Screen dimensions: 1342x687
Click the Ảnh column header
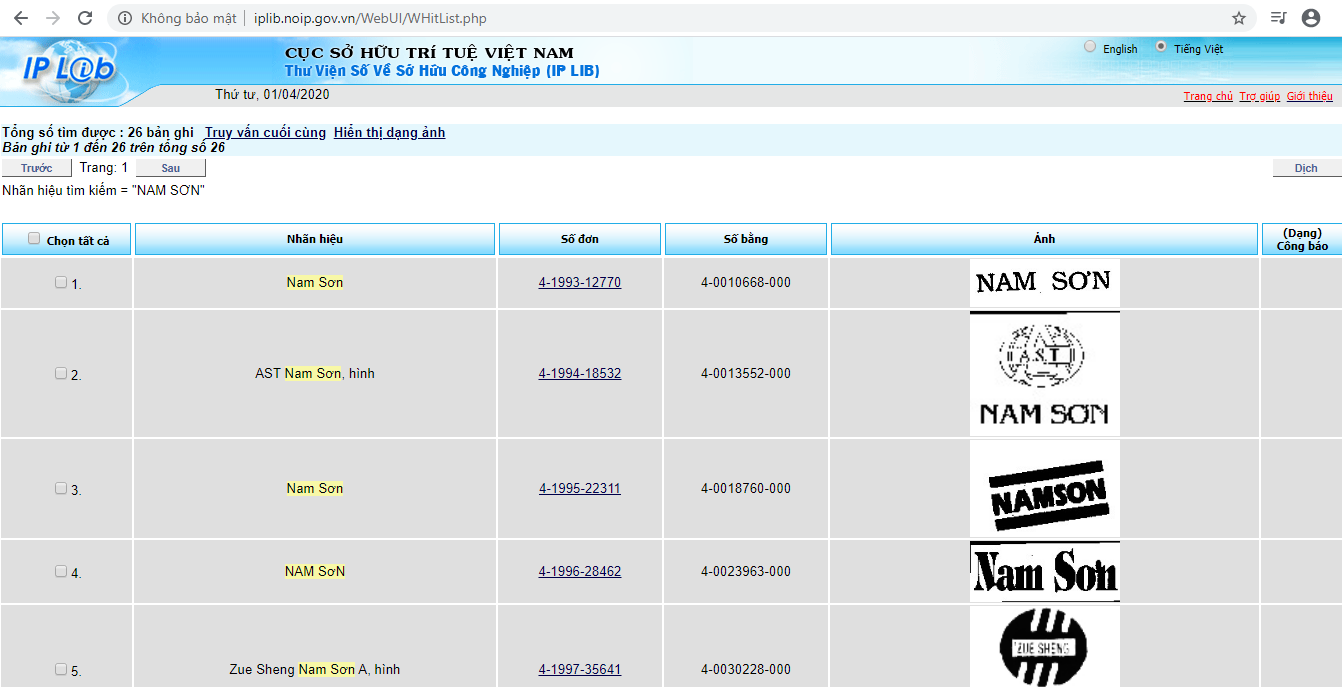tap(1044, 239)
